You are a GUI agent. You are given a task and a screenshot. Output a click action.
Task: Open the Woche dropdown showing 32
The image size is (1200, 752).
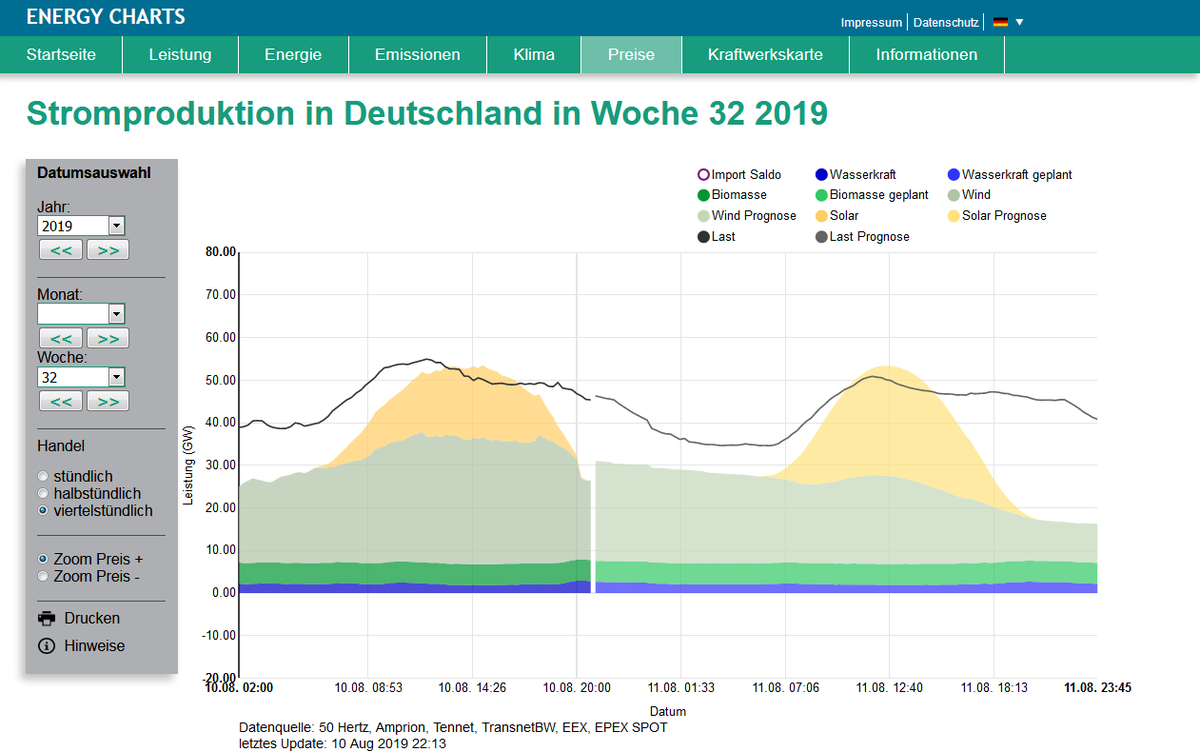click(81, 377)
